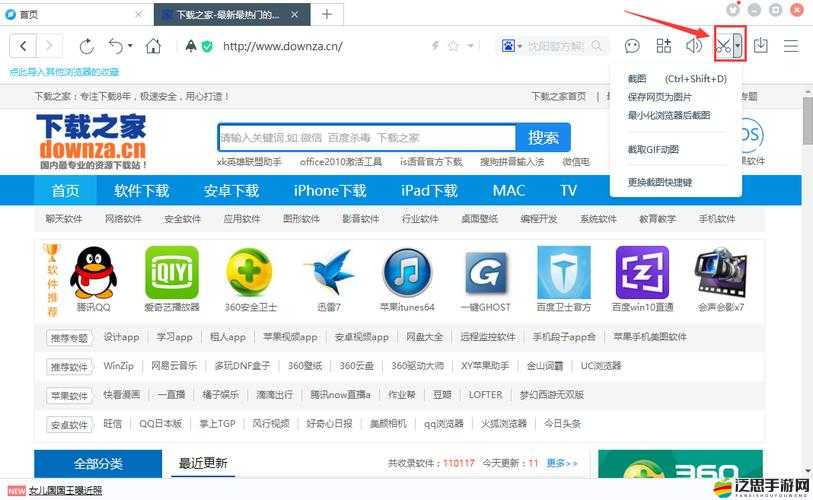Open the Corel VideoStudio x7 camera icon

721,272
